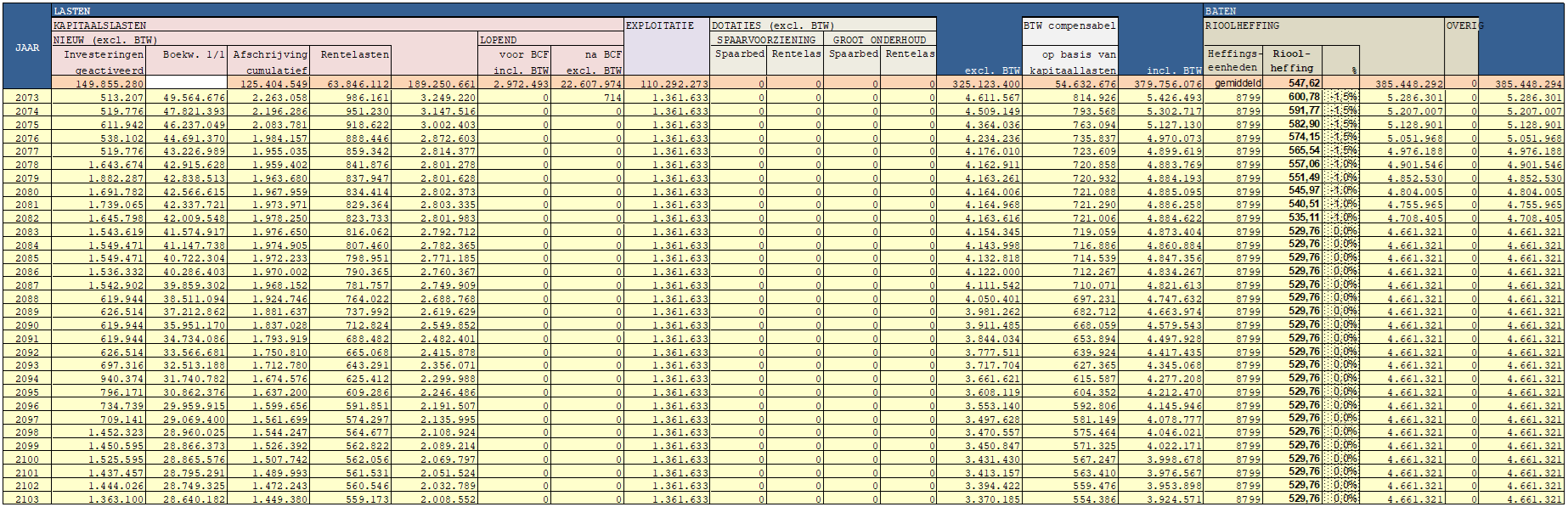The height and width of the screenshot is (507, 1568).
Task: Click the Heffings-eenheden column header
Action: [1232, 60]
